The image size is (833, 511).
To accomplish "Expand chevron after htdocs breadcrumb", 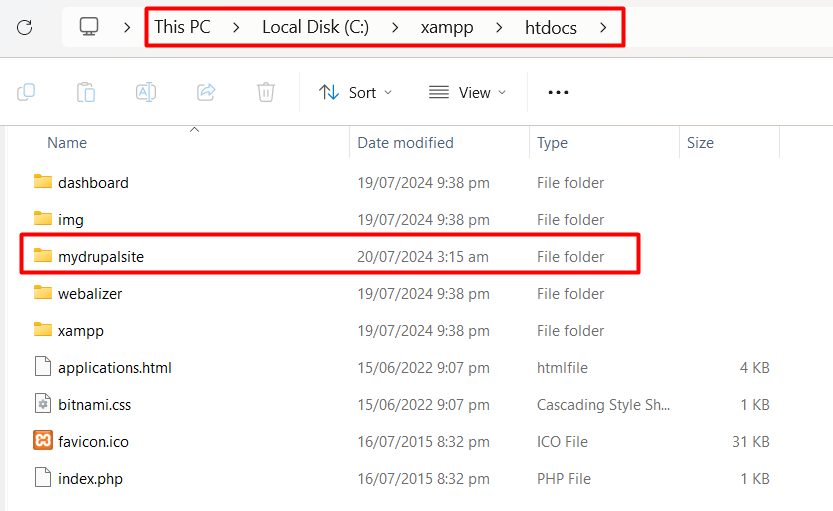I will 603,27.
